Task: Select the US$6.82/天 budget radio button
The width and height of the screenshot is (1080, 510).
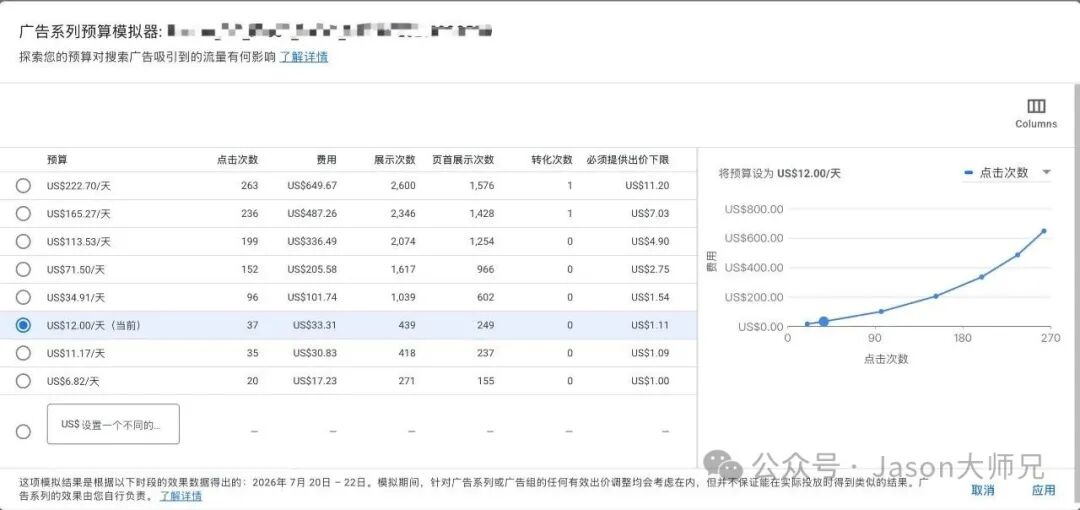Action: 23,381
